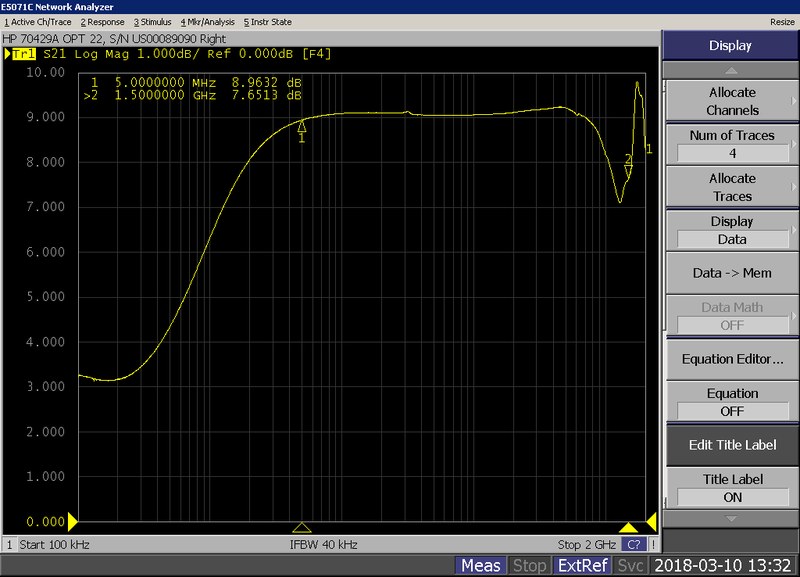Expand the Allocate Traces submenu

point(732,187)
